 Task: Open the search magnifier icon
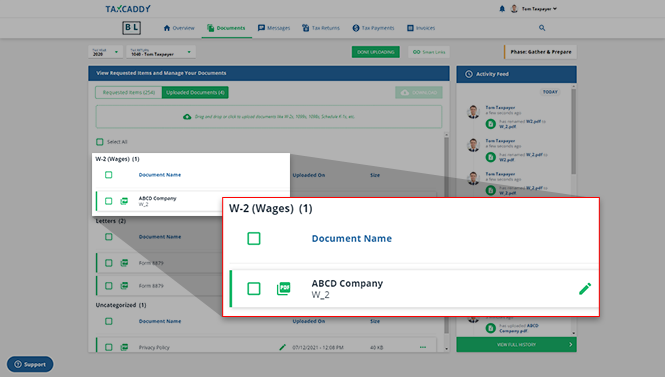coord(542,28)
